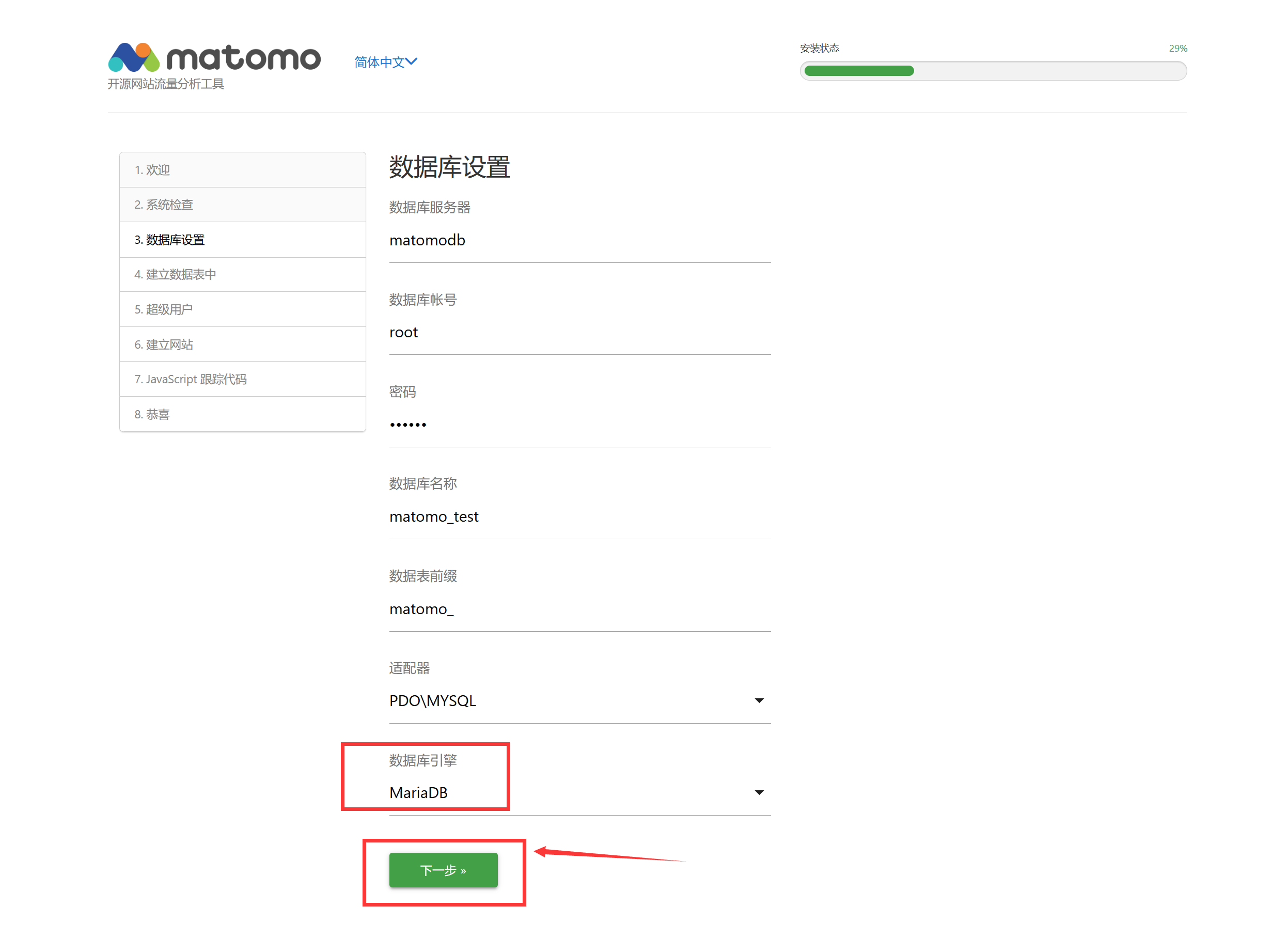Viewport: 1288px width, 938px height.
Task: Click the installation progress bar
Action: coord(993,71)
